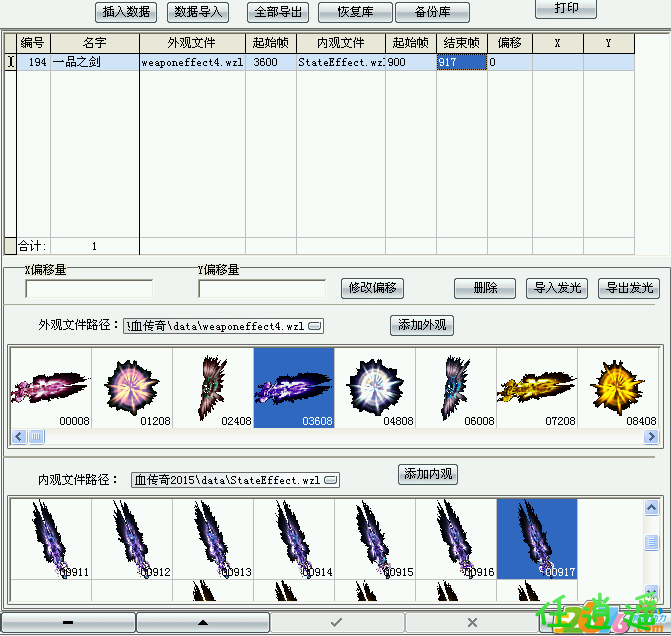
Task: Click the checkmark post-edit button
Action: (337, 623)
